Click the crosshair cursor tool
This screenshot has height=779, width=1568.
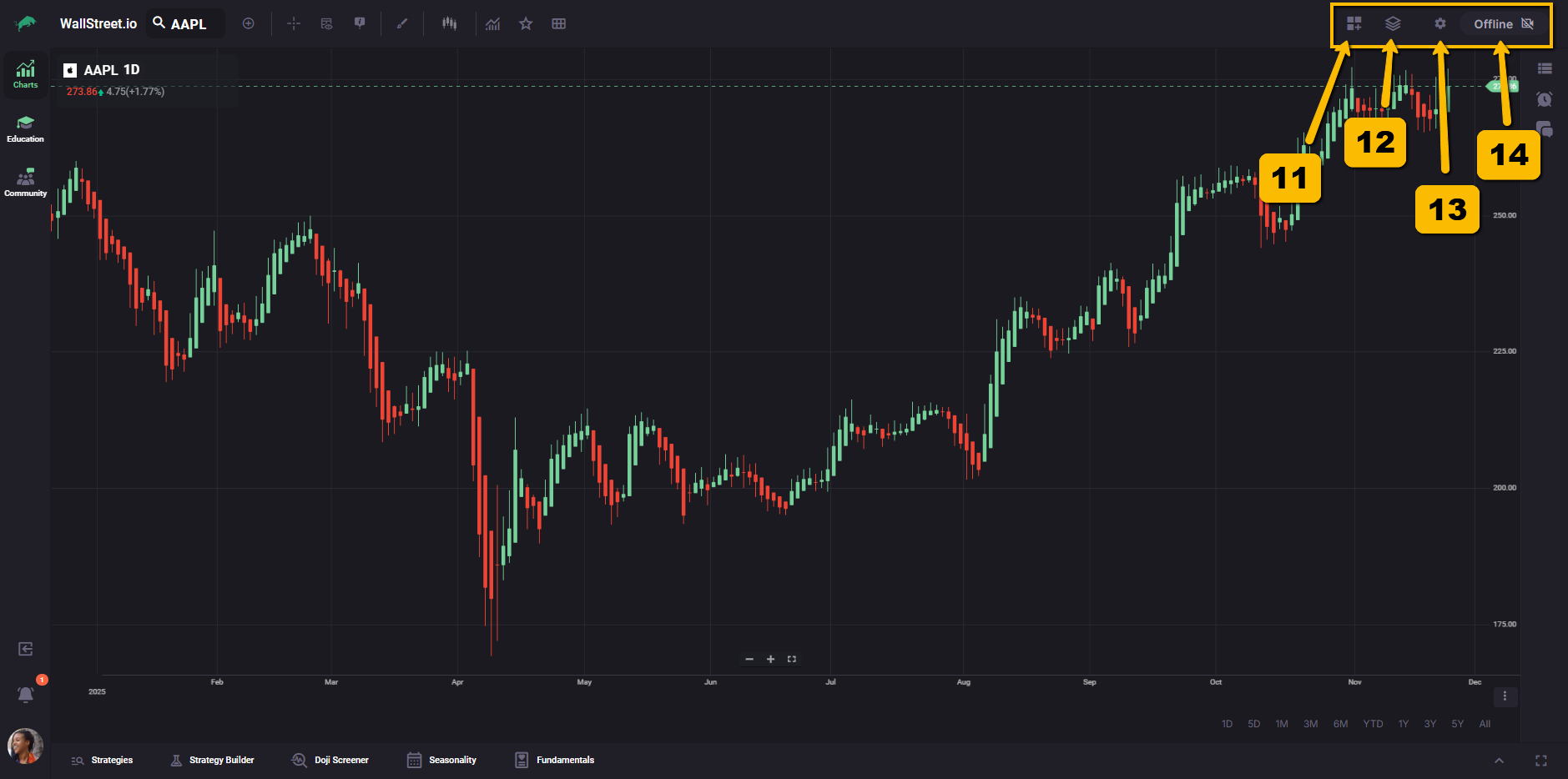click(294, 23)
